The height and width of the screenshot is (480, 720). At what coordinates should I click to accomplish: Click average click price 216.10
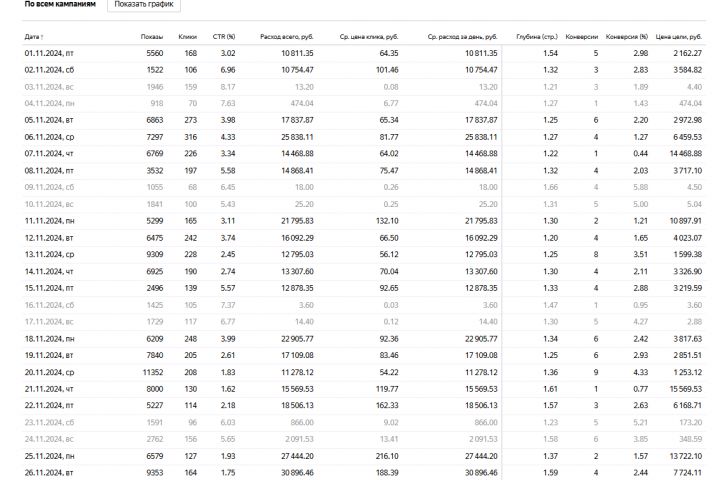[387, 456]
